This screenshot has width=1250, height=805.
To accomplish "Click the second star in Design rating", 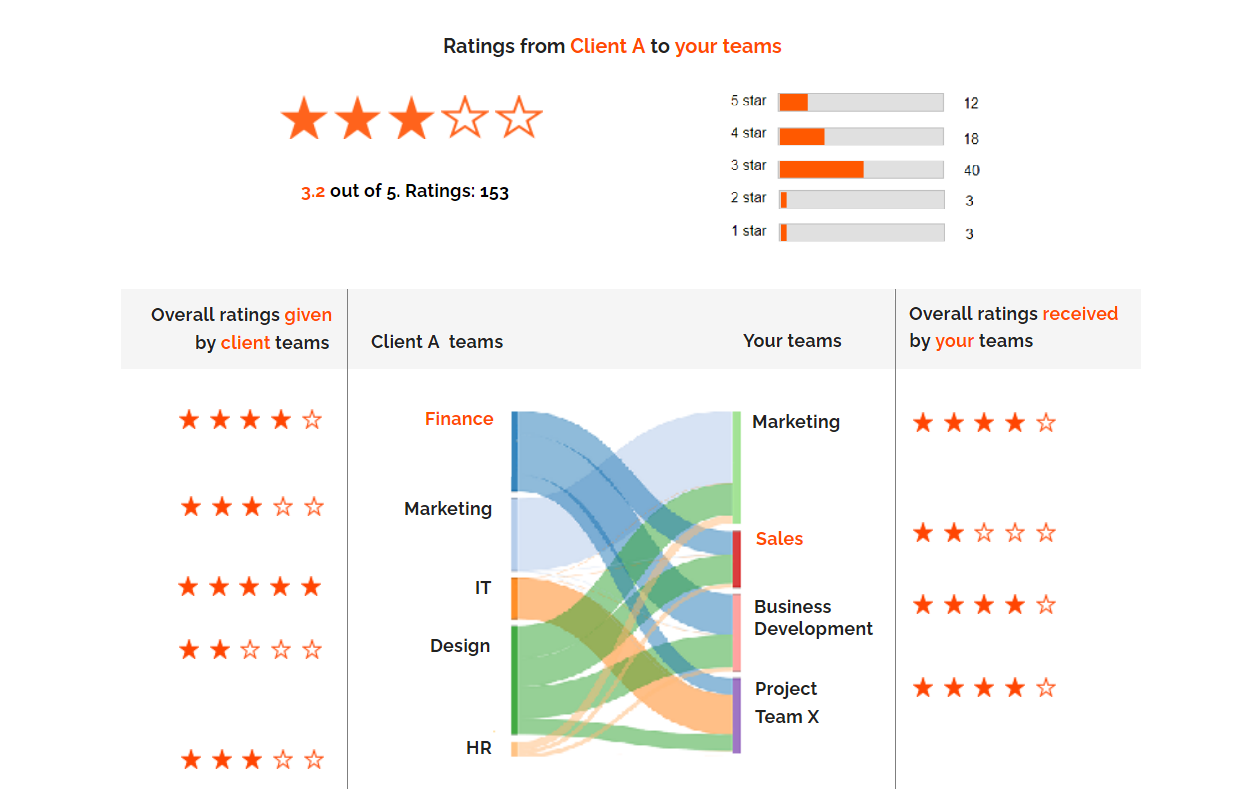I will coord(220,650).
